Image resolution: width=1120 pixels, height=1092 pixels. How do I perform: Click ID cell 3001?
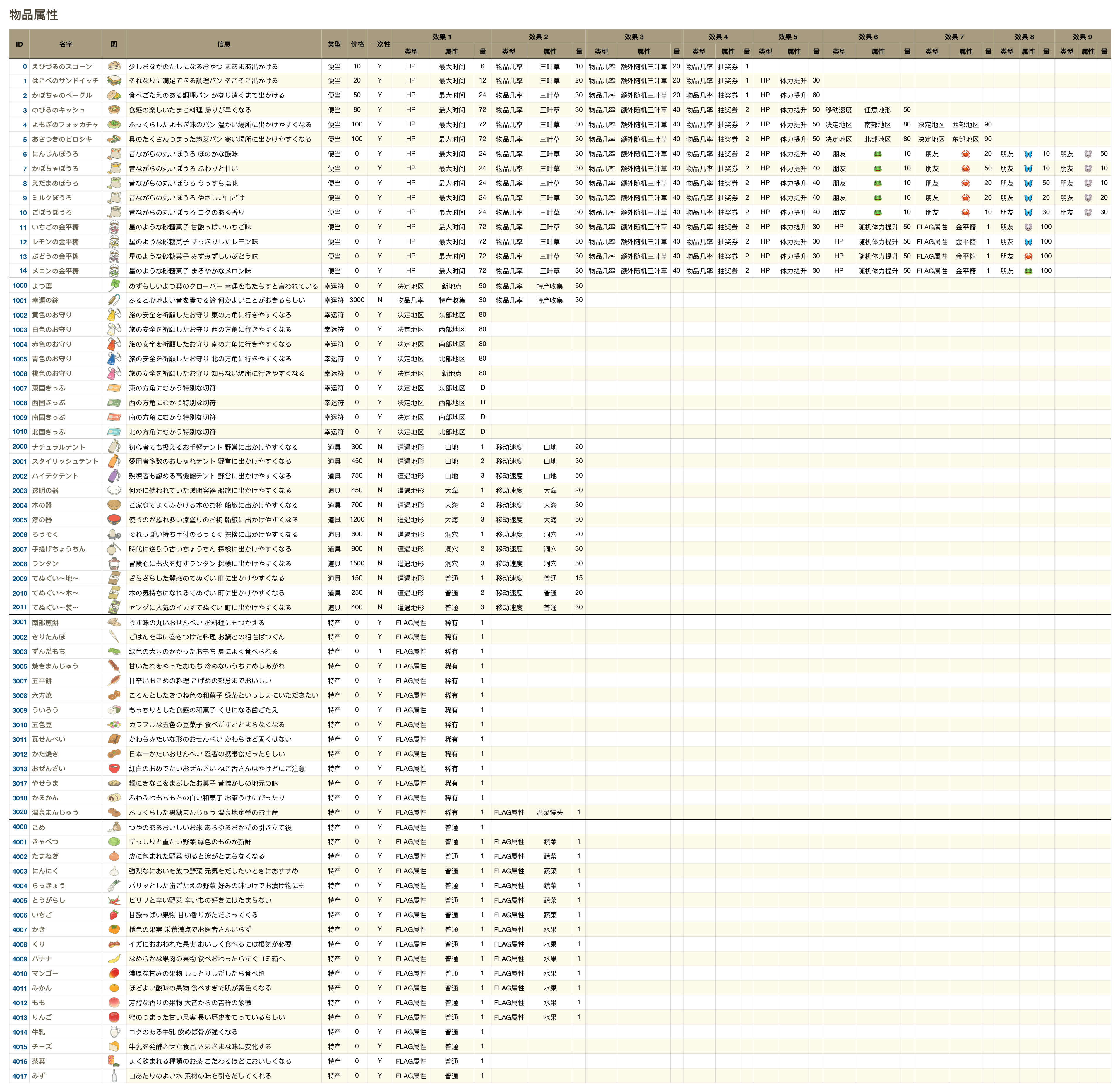[20, 622]
